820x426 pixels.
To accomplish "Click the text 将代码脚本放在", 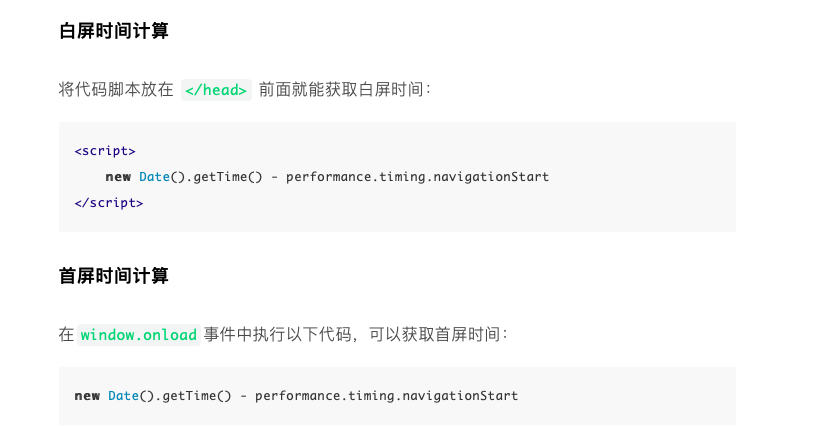I will click(x=116, y=89).
